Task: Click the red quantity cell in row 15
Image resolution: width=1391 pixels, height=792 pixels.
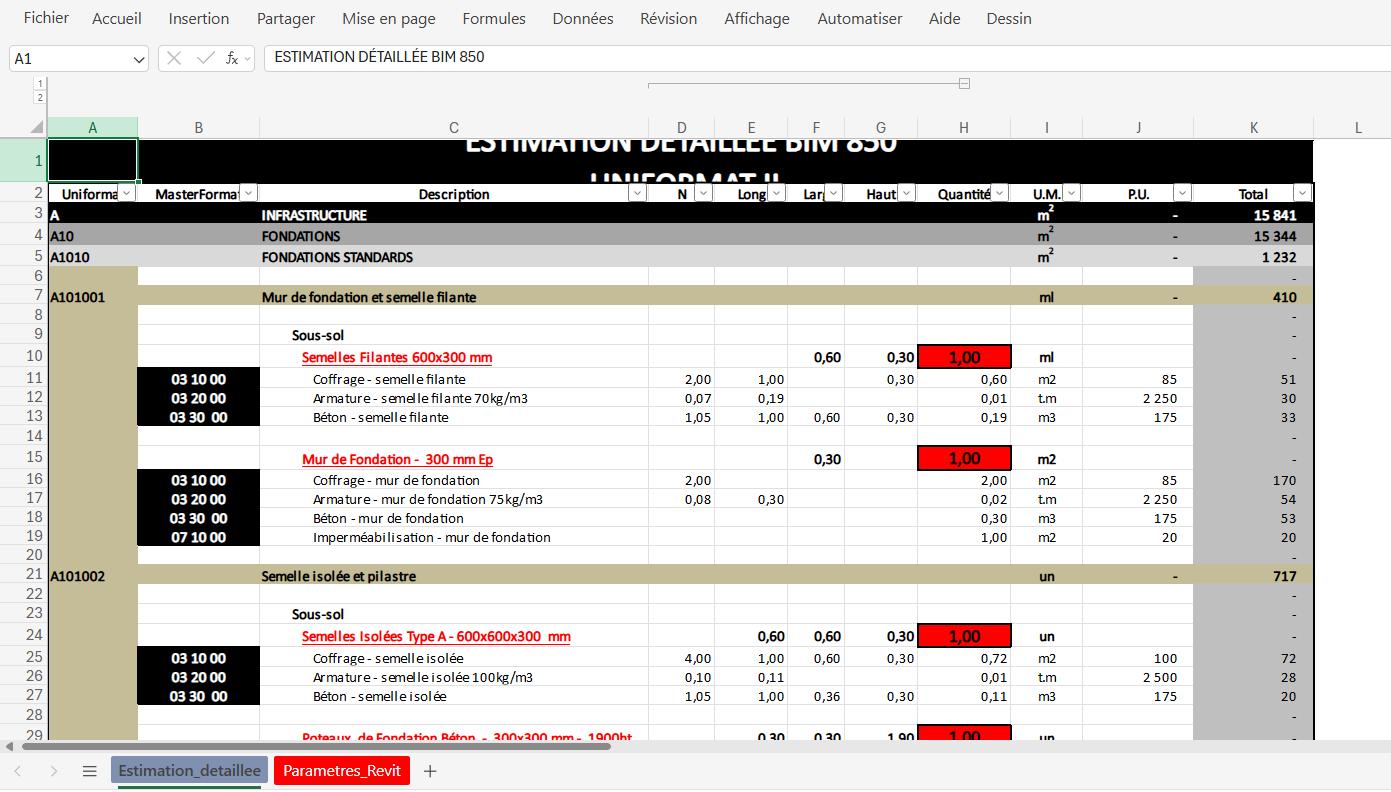Action: pyautogui.click(x=964, y=459)
